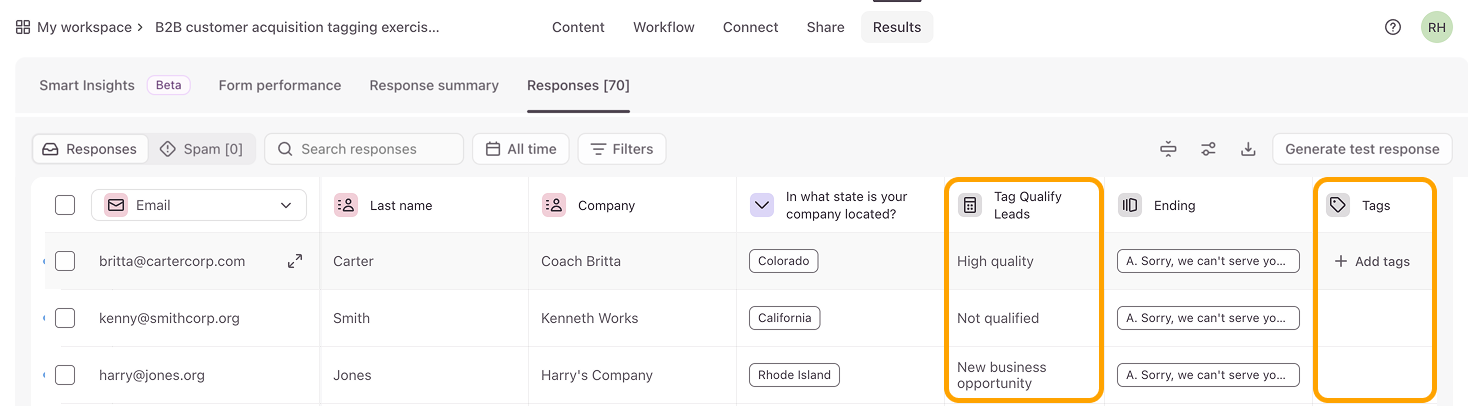The image size is (1468, 406).
Task: Click the Tags column tag icon
Action: [1338, 205]
